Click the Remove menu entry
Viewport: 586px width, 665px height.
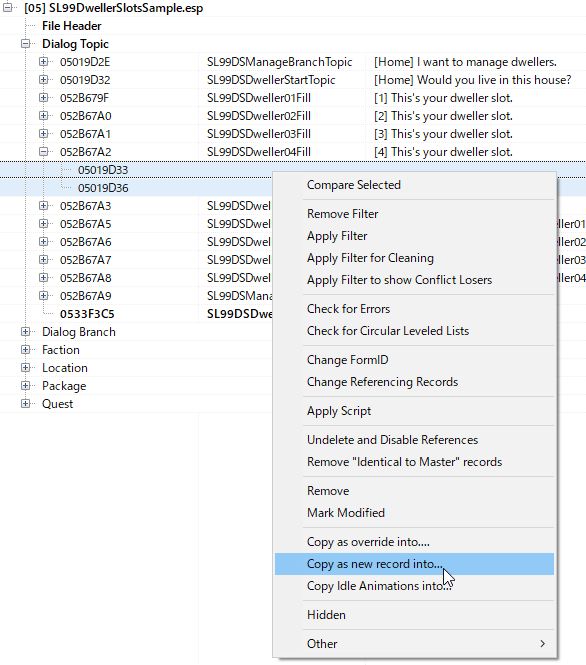414,491
